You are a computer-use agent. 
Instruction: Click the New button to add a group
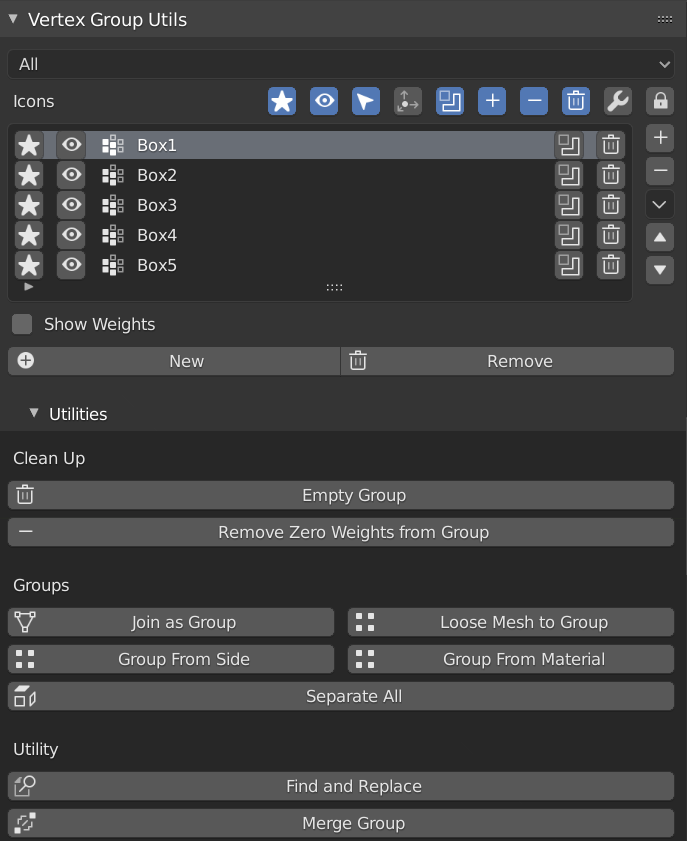174,361
